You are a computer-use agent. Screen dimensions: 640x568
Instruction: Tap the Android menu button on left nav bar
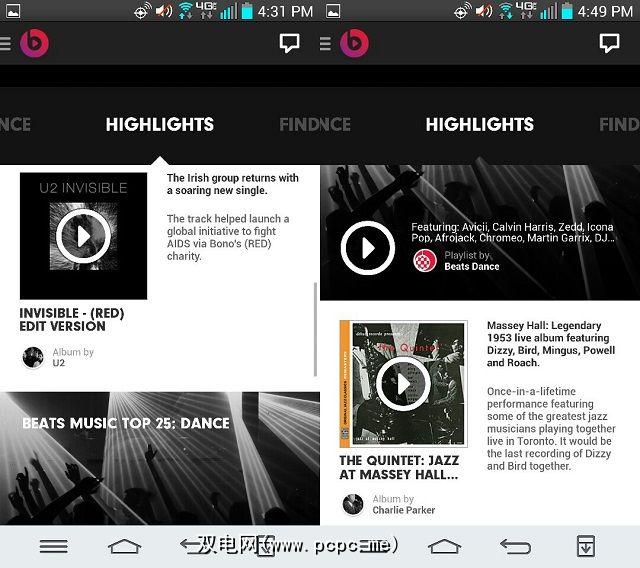(53, 546)
